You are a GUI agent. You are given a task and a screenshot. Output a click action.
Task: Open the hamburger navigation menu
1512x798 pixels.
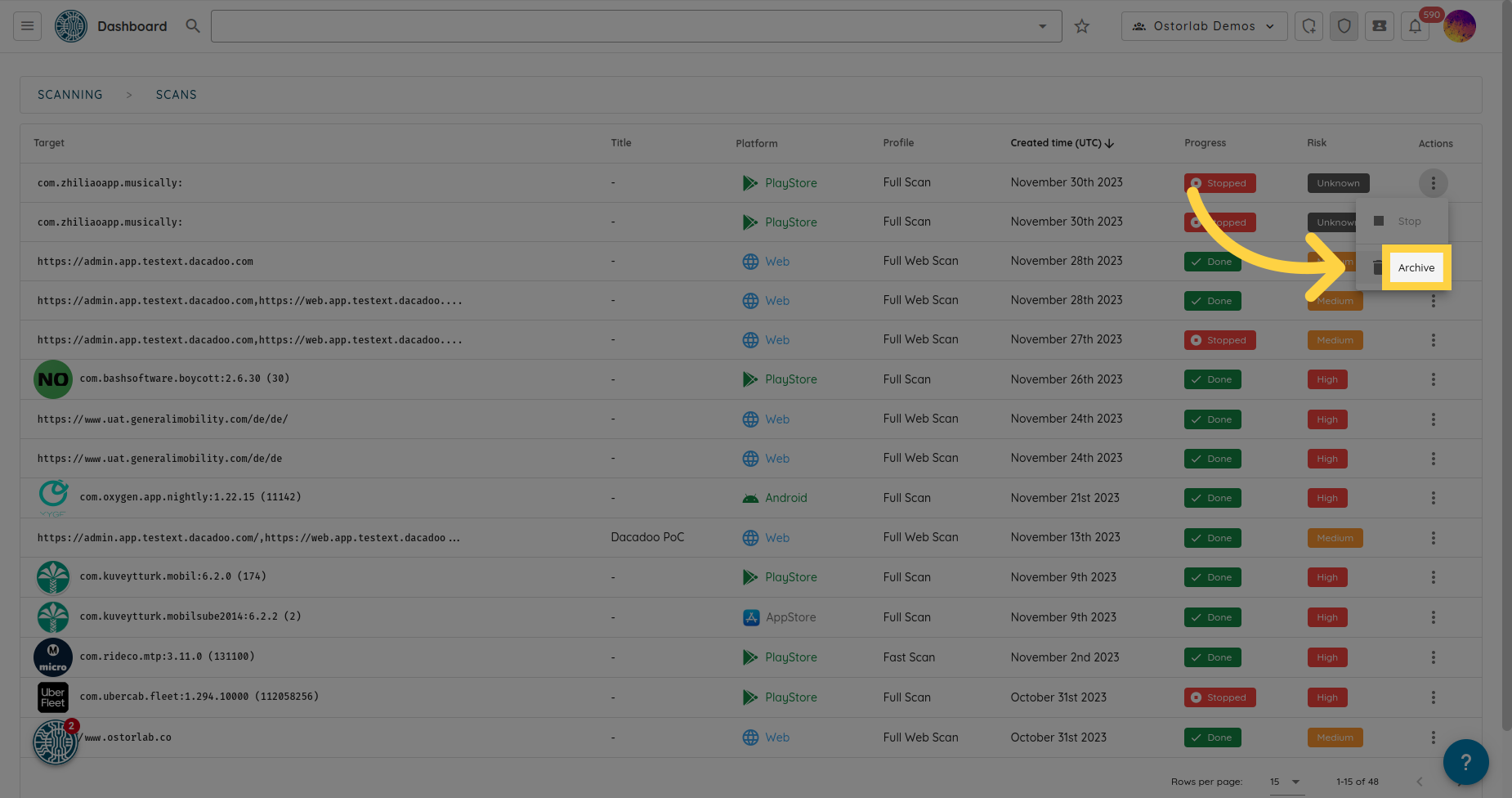pyautogui.click(x=27, y=26)
